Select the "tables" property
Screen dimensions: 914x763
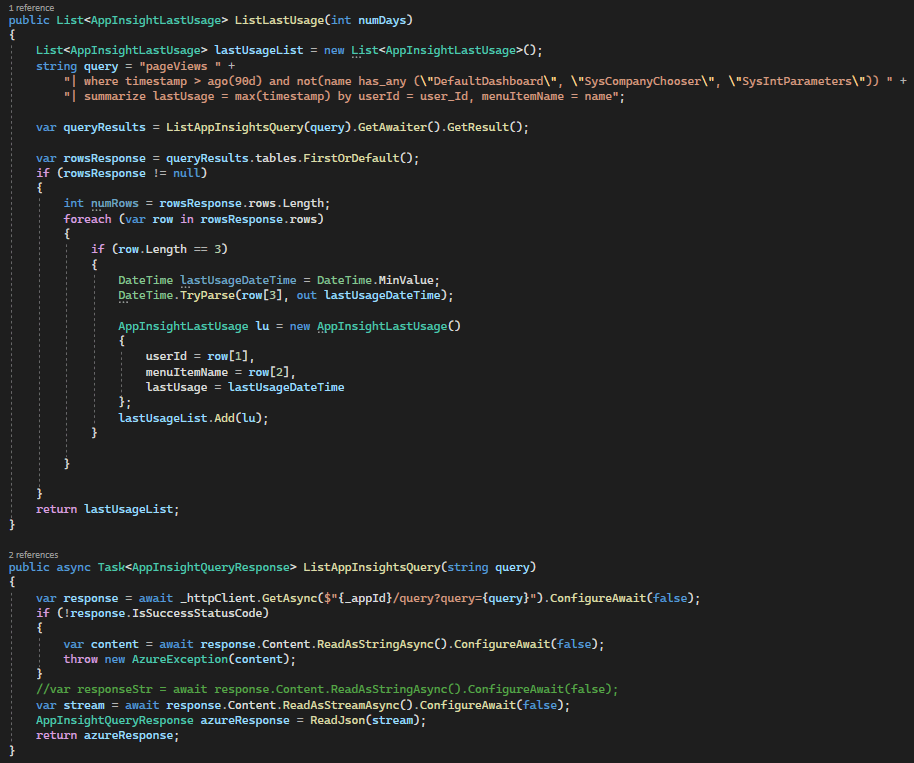pos(276,159)
